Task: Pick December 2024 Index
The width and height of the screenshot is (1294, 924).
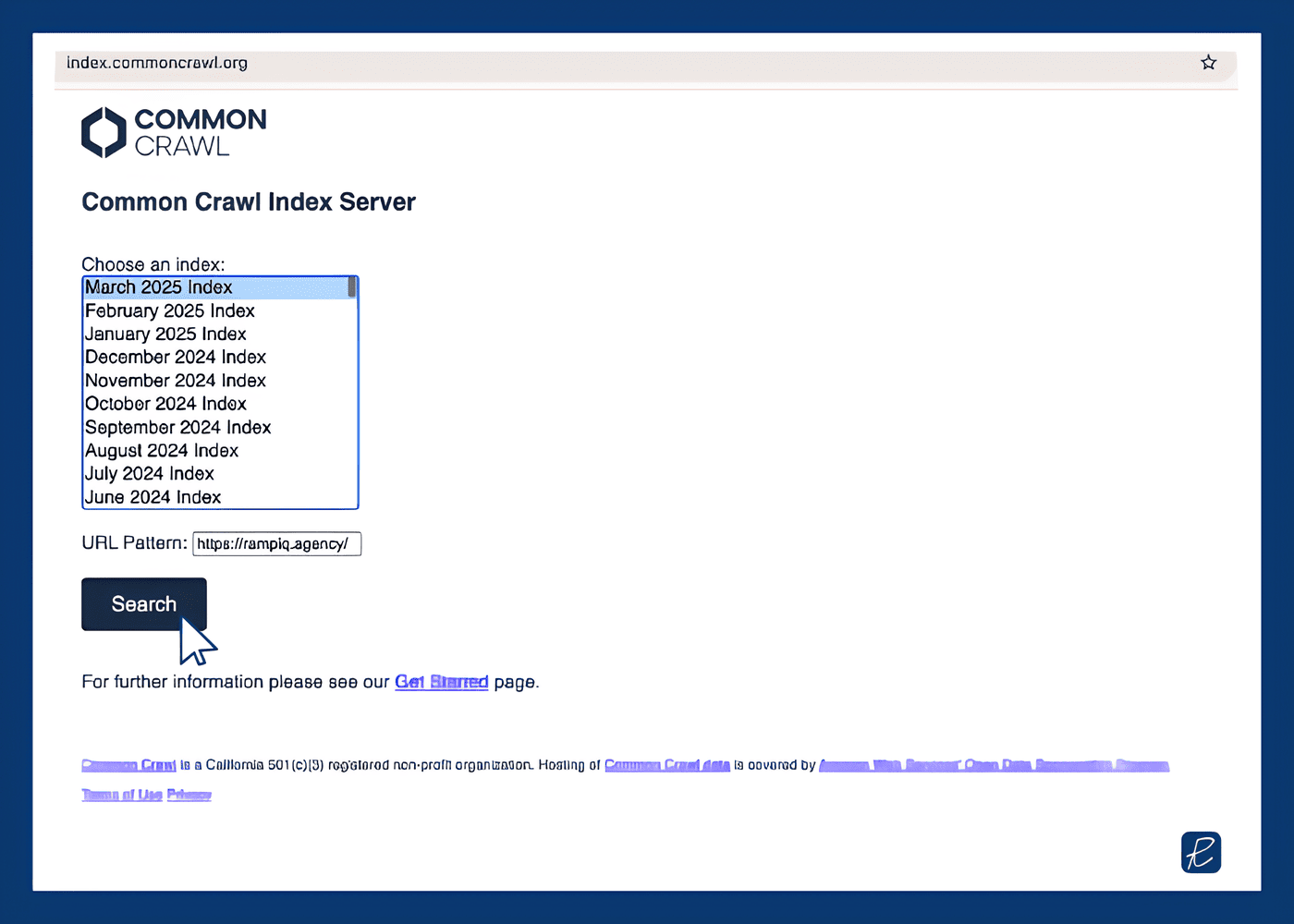Action: point(215,357)
